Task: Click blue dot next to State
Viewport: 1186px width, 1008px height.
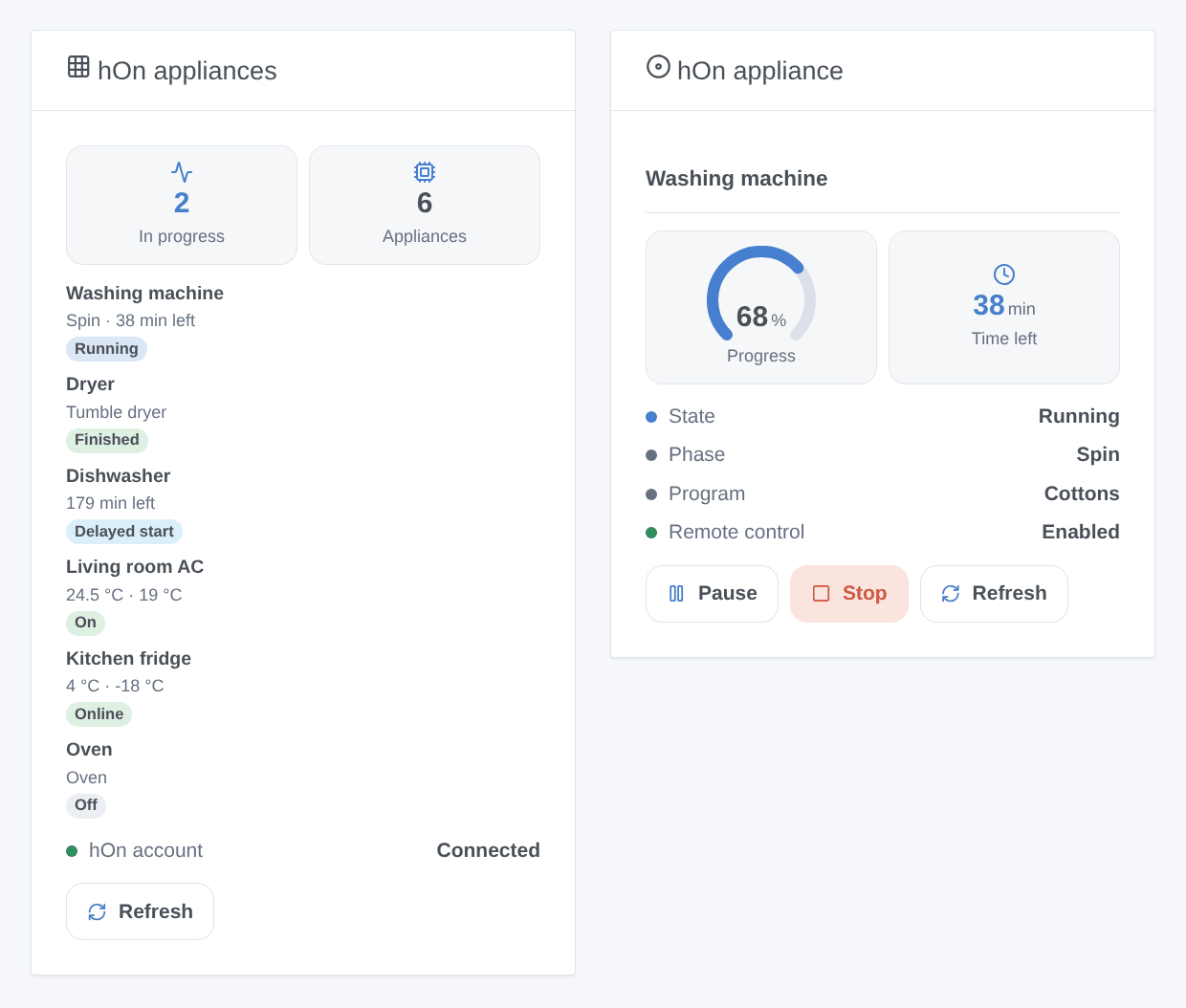Action: pos(651,417)
